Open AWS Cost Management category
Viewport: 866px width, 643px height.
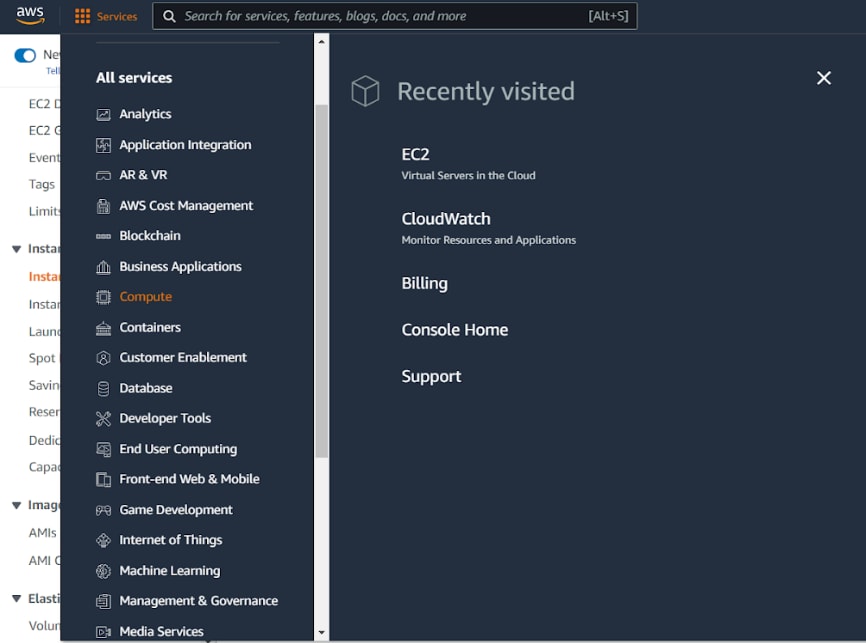186,206
